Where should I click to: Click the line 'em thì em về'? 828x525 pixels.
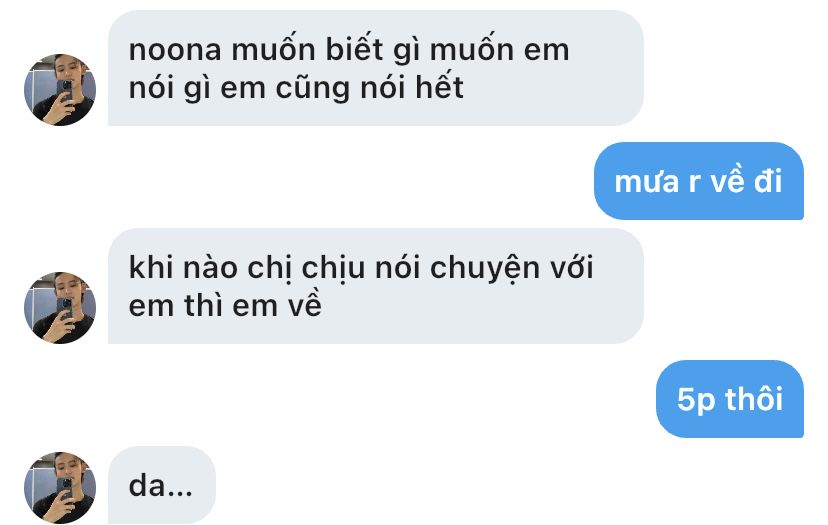225,306
